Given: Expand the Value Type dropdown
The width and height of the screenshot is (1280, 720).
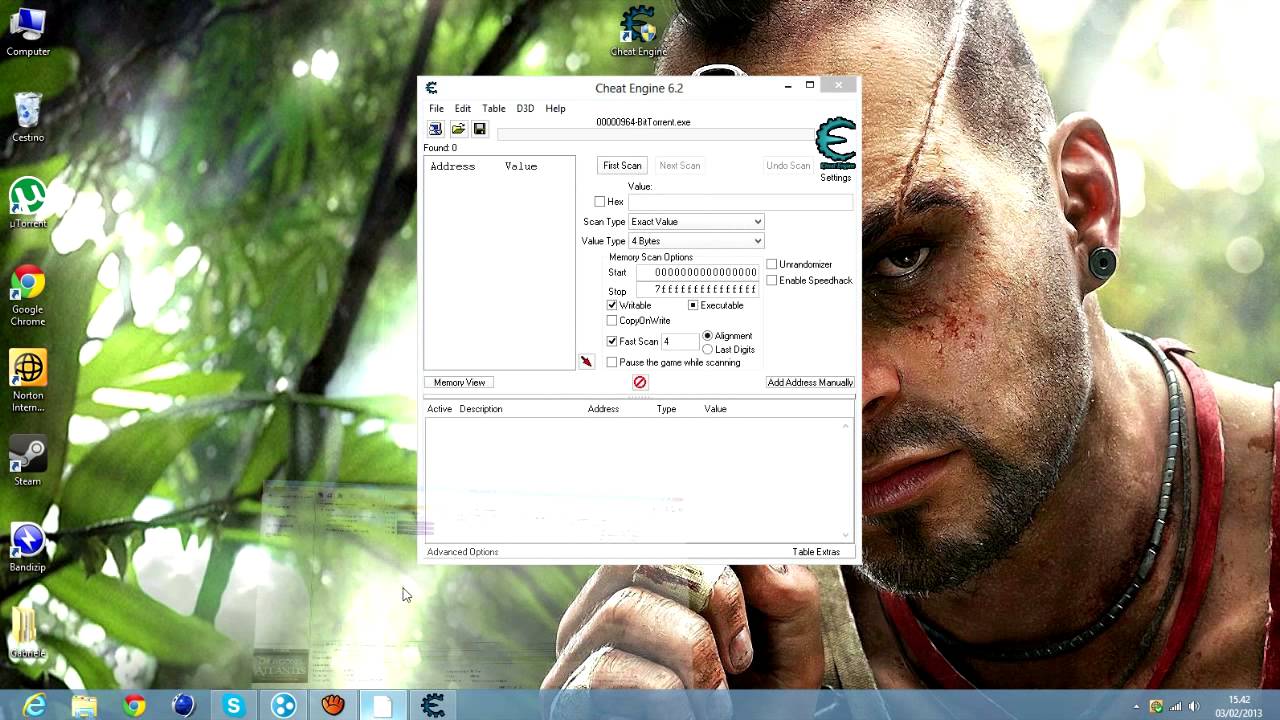Looking at the screenshot, I should coord(696,241).
